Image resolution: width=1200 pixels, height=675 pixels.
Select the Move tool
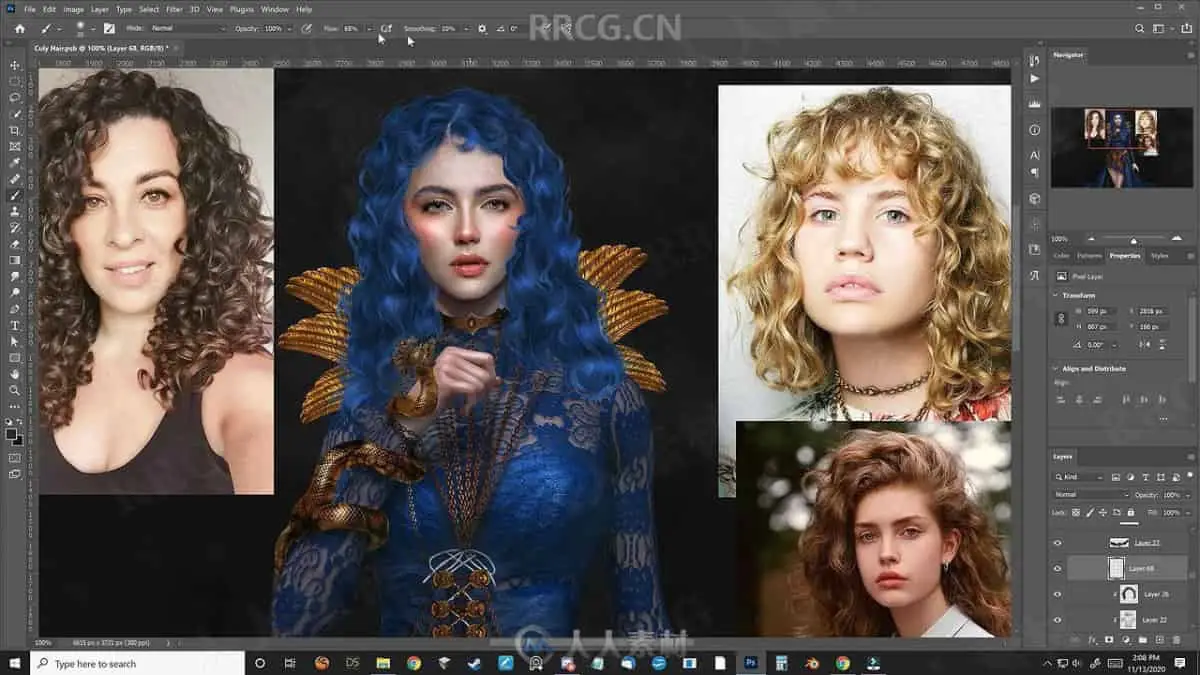15,65
